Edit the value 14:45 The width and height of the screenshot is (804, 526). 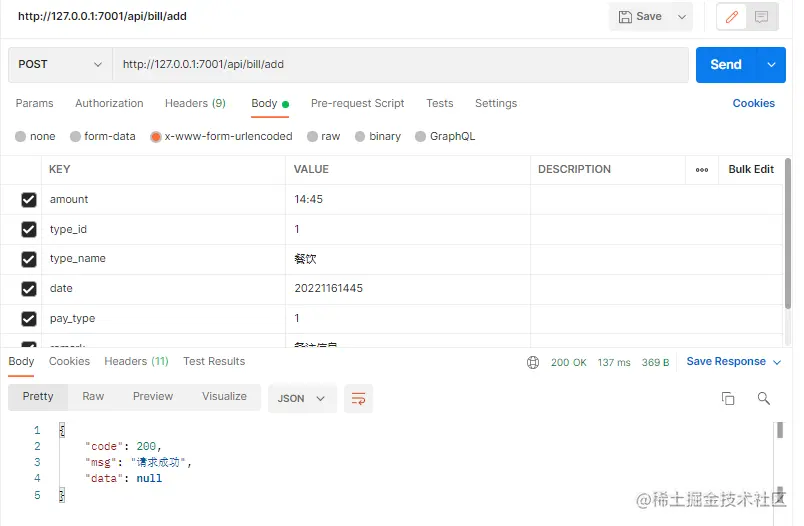[x=408, y=199]
